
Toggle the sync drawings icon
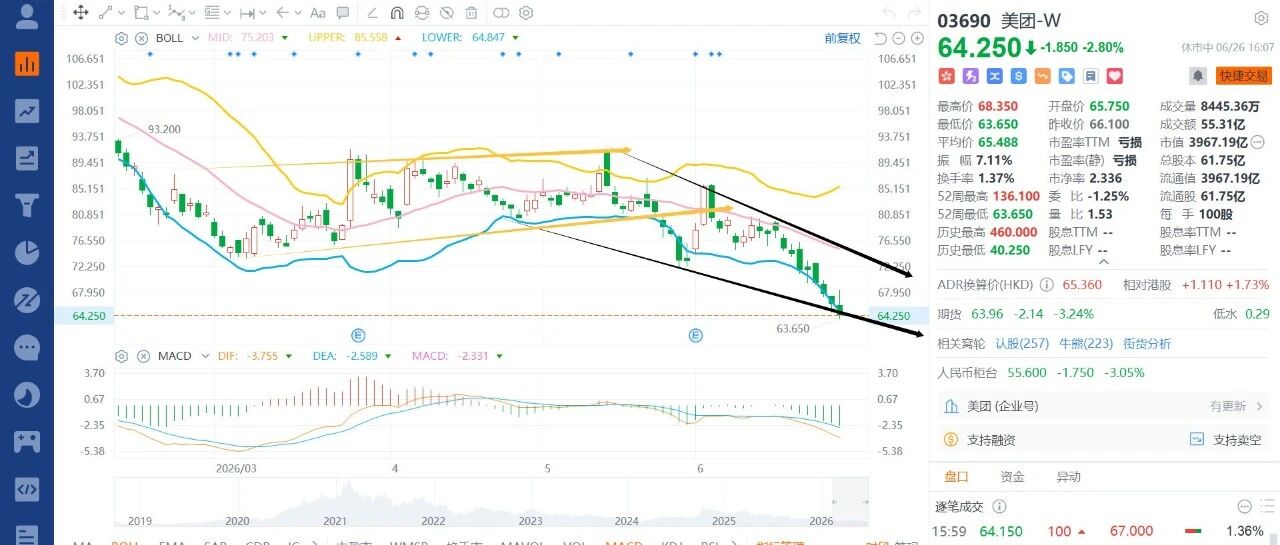(421, 13)
